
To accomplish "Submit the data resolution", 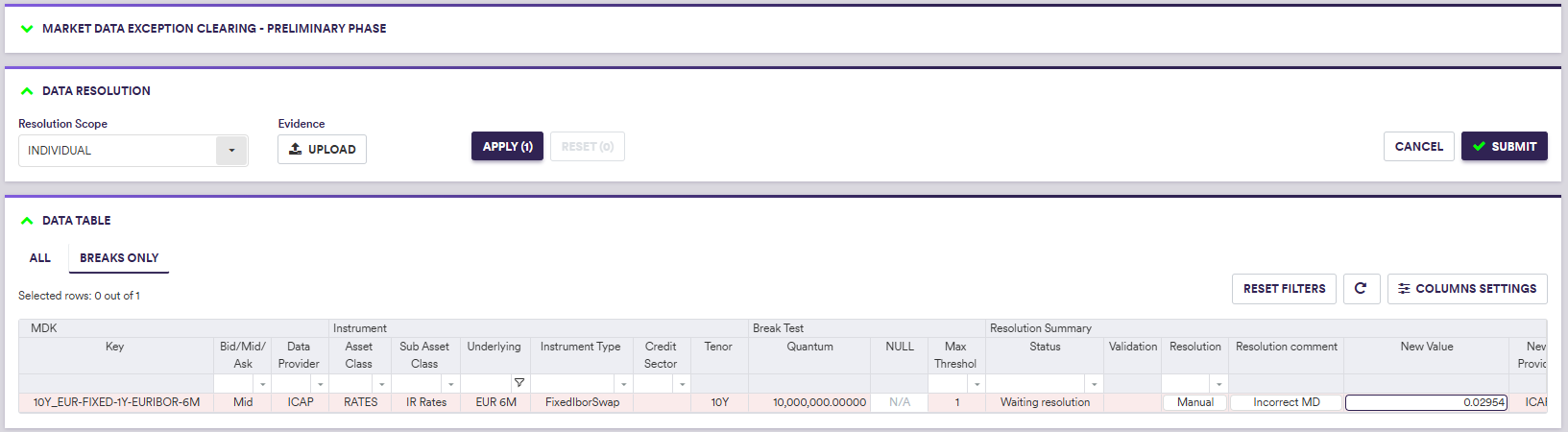I will pos(1504,147).
